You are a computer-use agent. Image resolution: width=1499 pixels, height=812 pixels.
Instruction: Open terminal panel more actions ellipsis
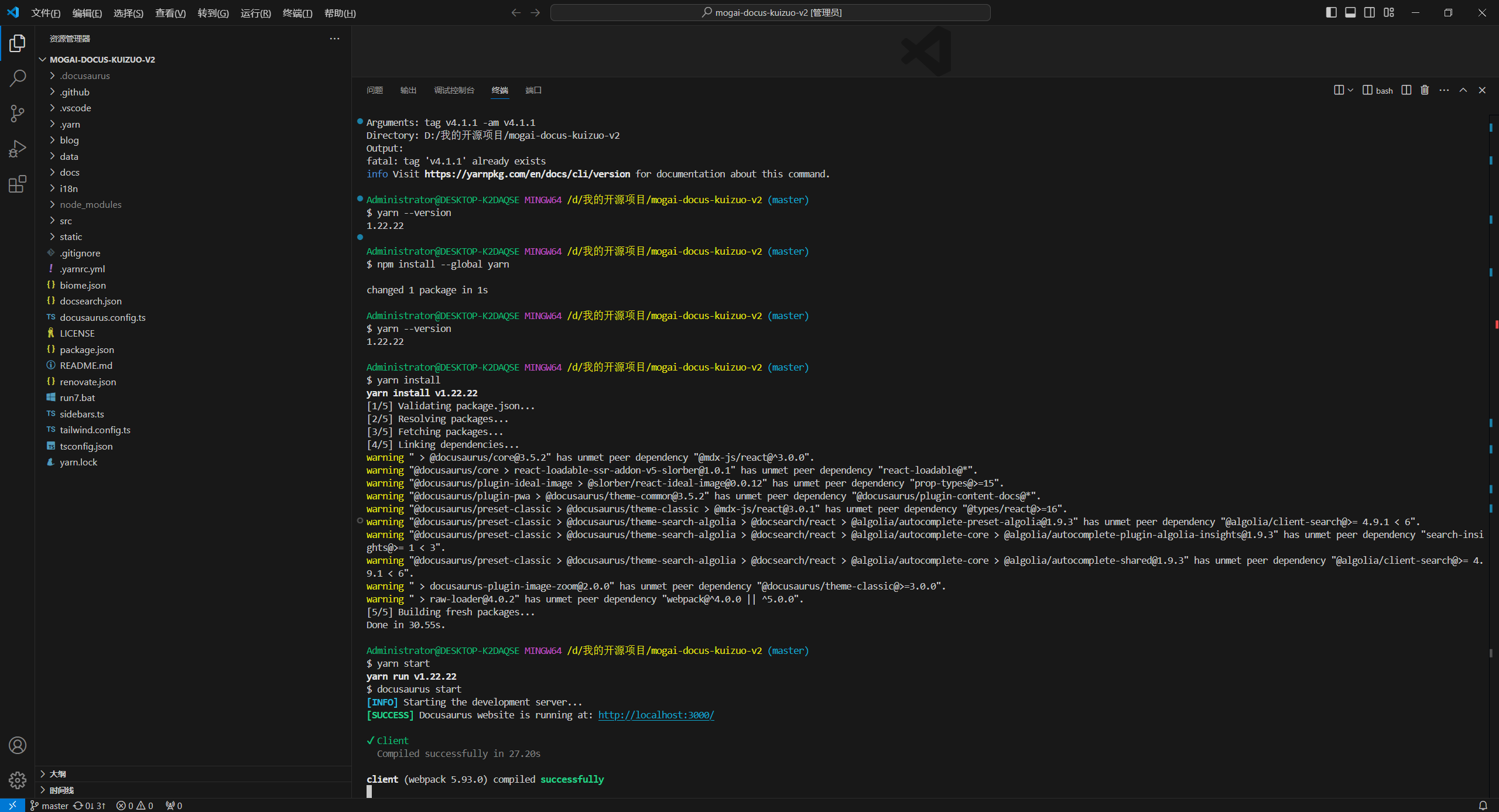(x=1445, y=90)
